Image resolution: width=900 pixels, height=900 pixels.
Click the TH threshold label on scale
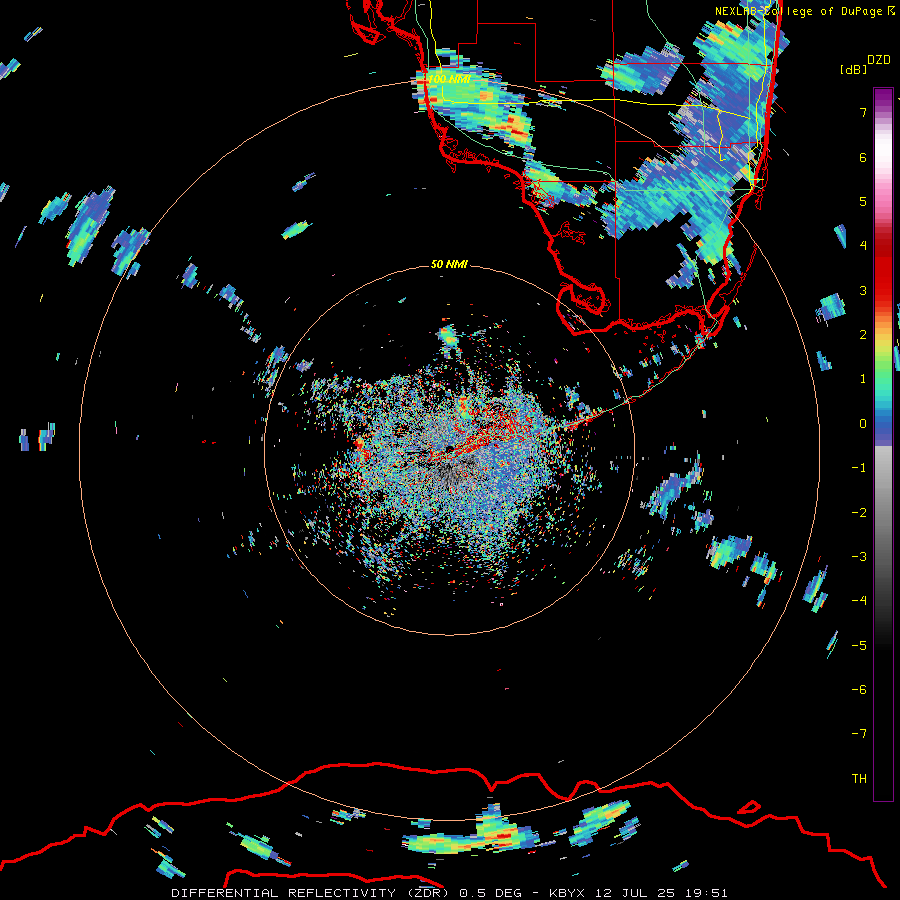point(859,778)
